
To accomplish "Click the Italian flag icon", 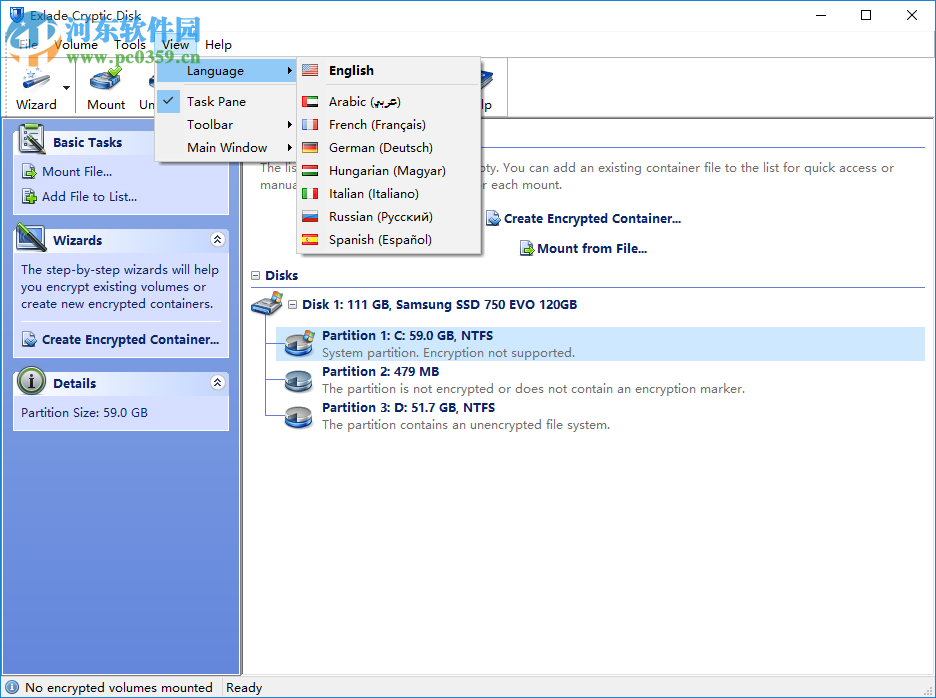I will click(x=310, y=193).
